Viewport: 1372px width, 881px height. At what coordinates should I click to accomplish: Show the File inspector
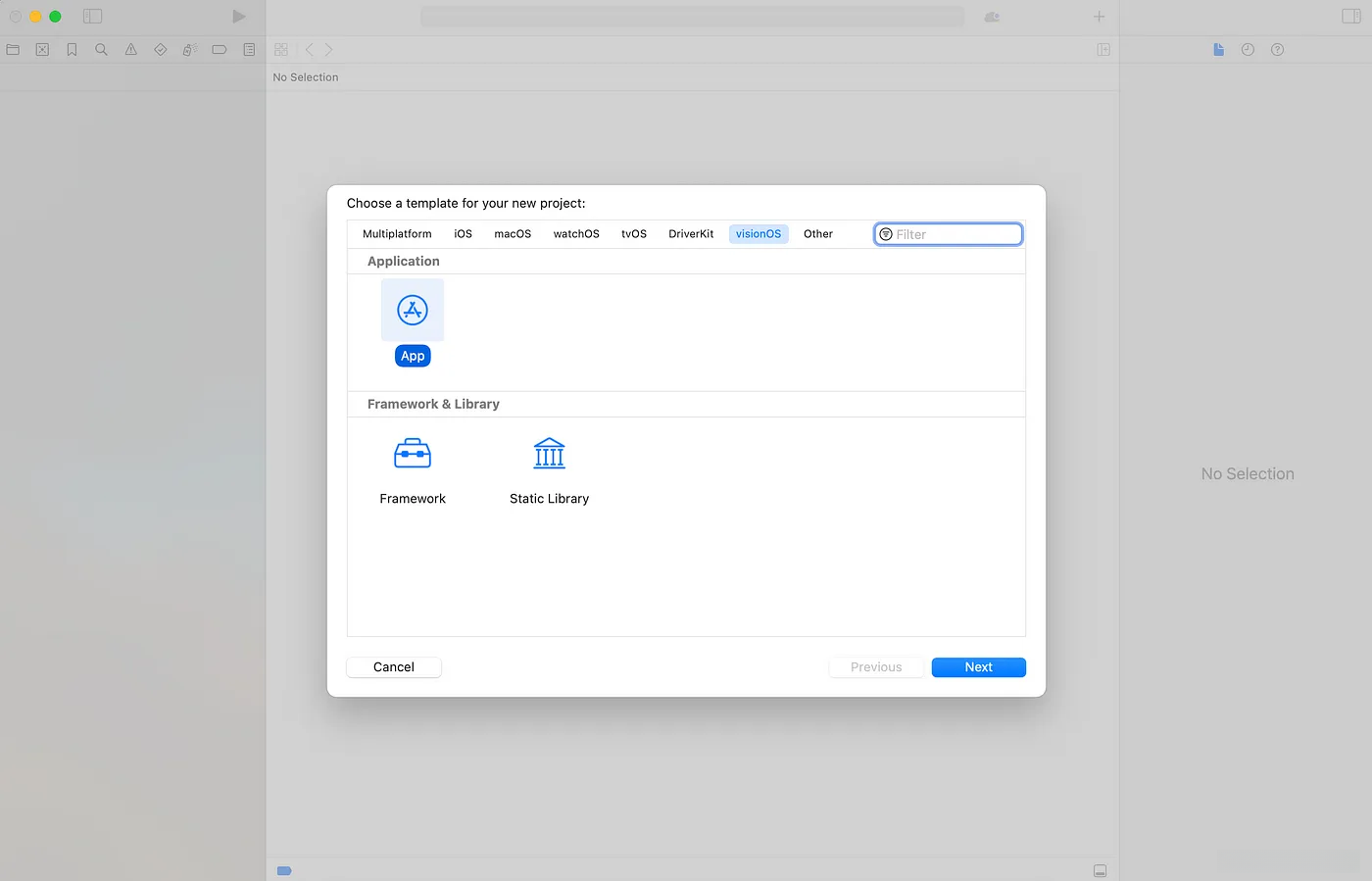click(x=1218, y=49)
